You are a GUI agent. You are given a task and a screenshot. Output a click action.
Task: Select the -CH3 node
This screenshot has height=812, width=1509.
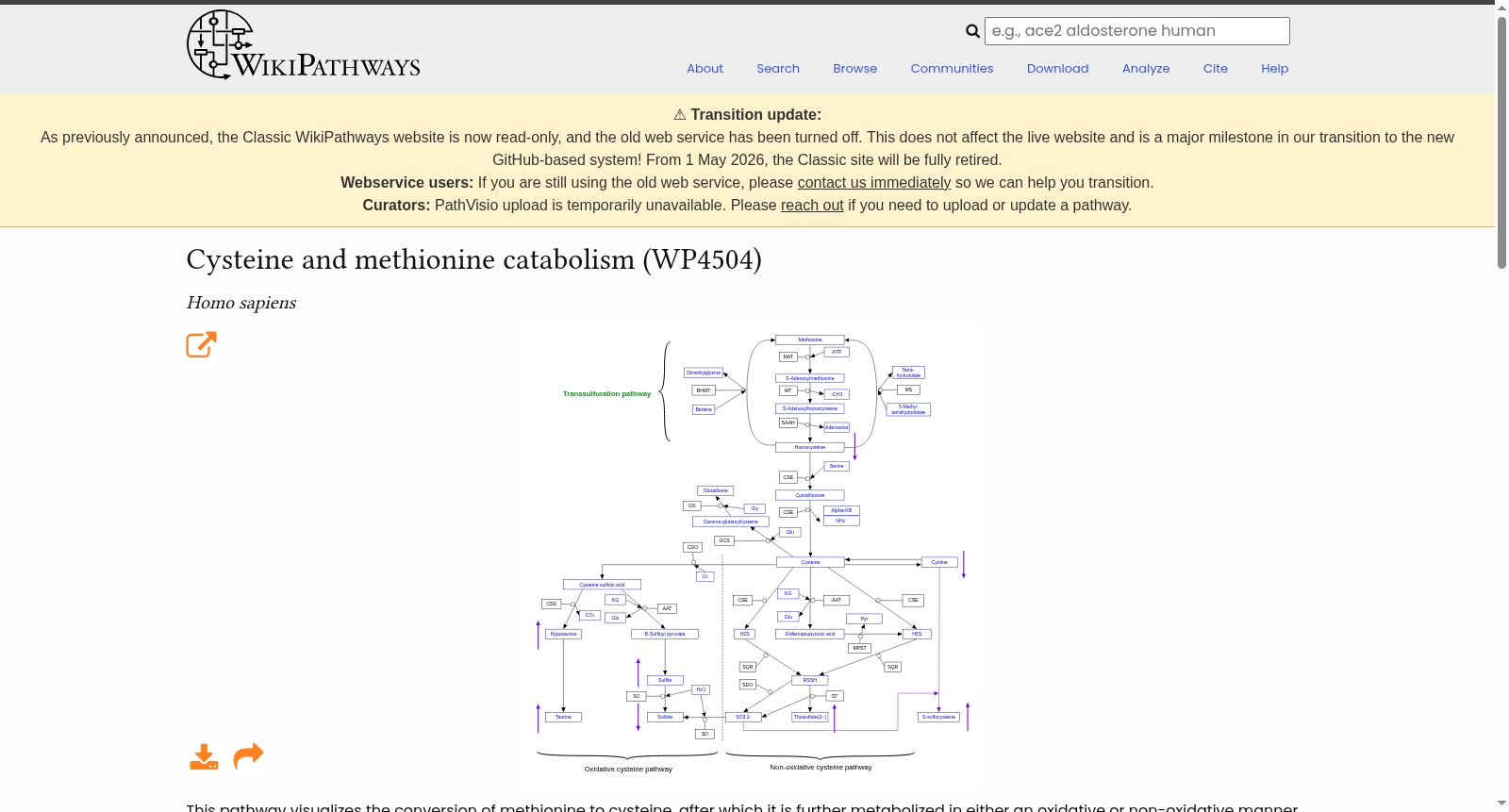coord(837,394)
